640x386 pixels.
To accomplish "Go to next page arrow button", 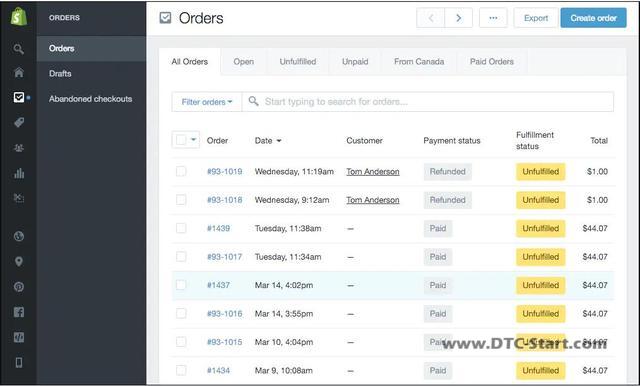I will [x=459, y=18].
